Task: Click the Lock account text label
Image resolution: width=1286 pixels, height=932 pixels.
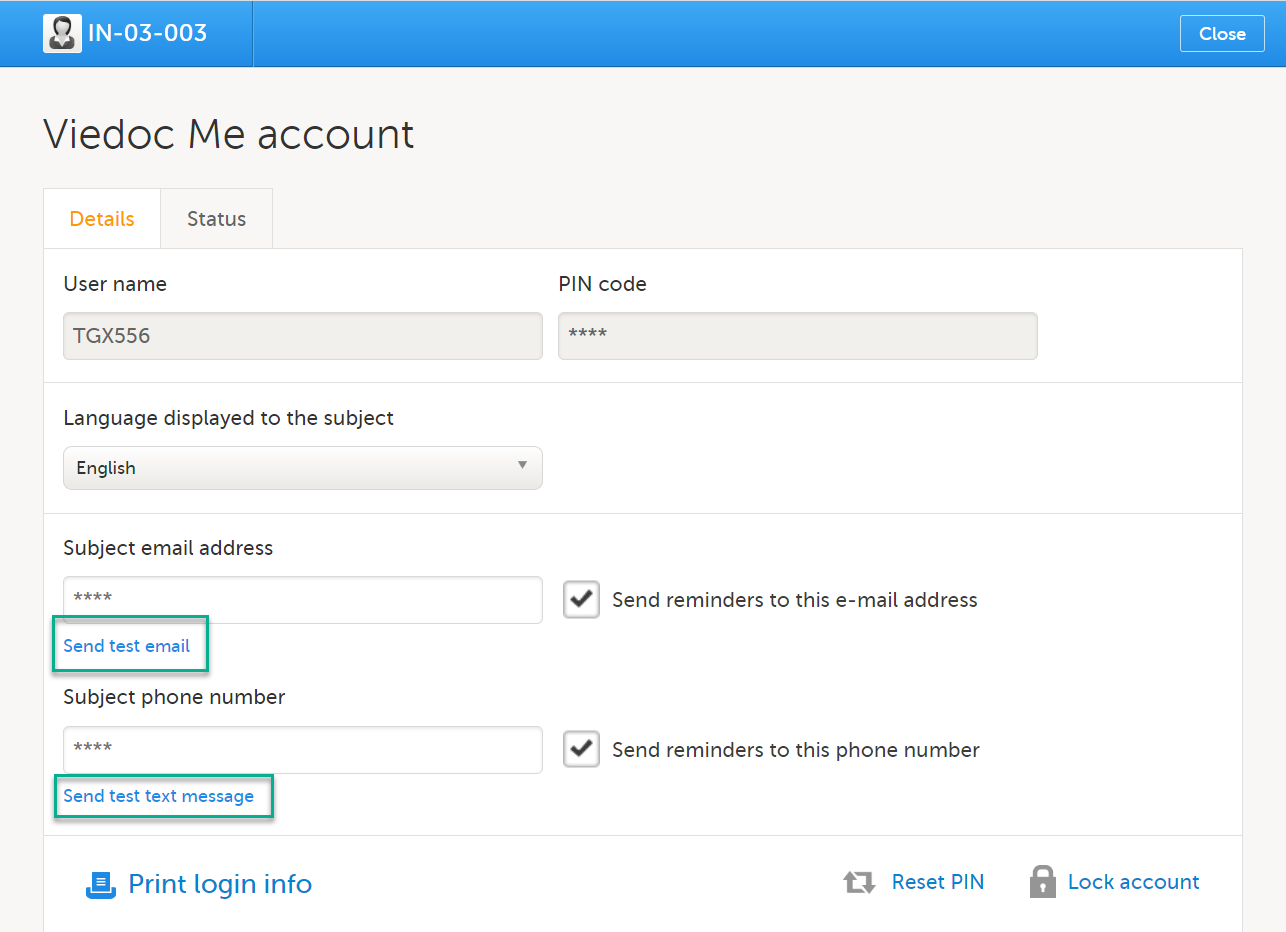Action: tap(1133, 882)
